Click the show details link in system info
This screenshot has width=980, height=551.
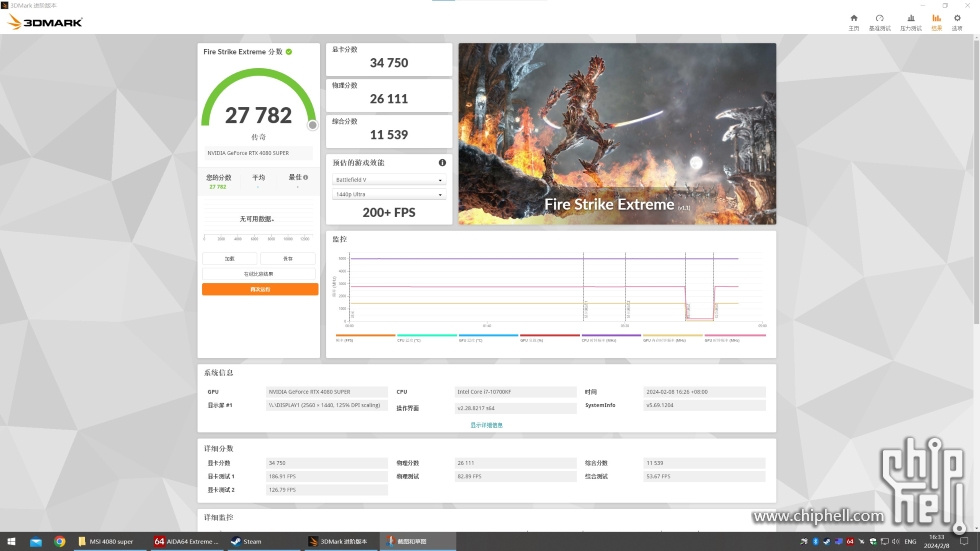(486, 425)
